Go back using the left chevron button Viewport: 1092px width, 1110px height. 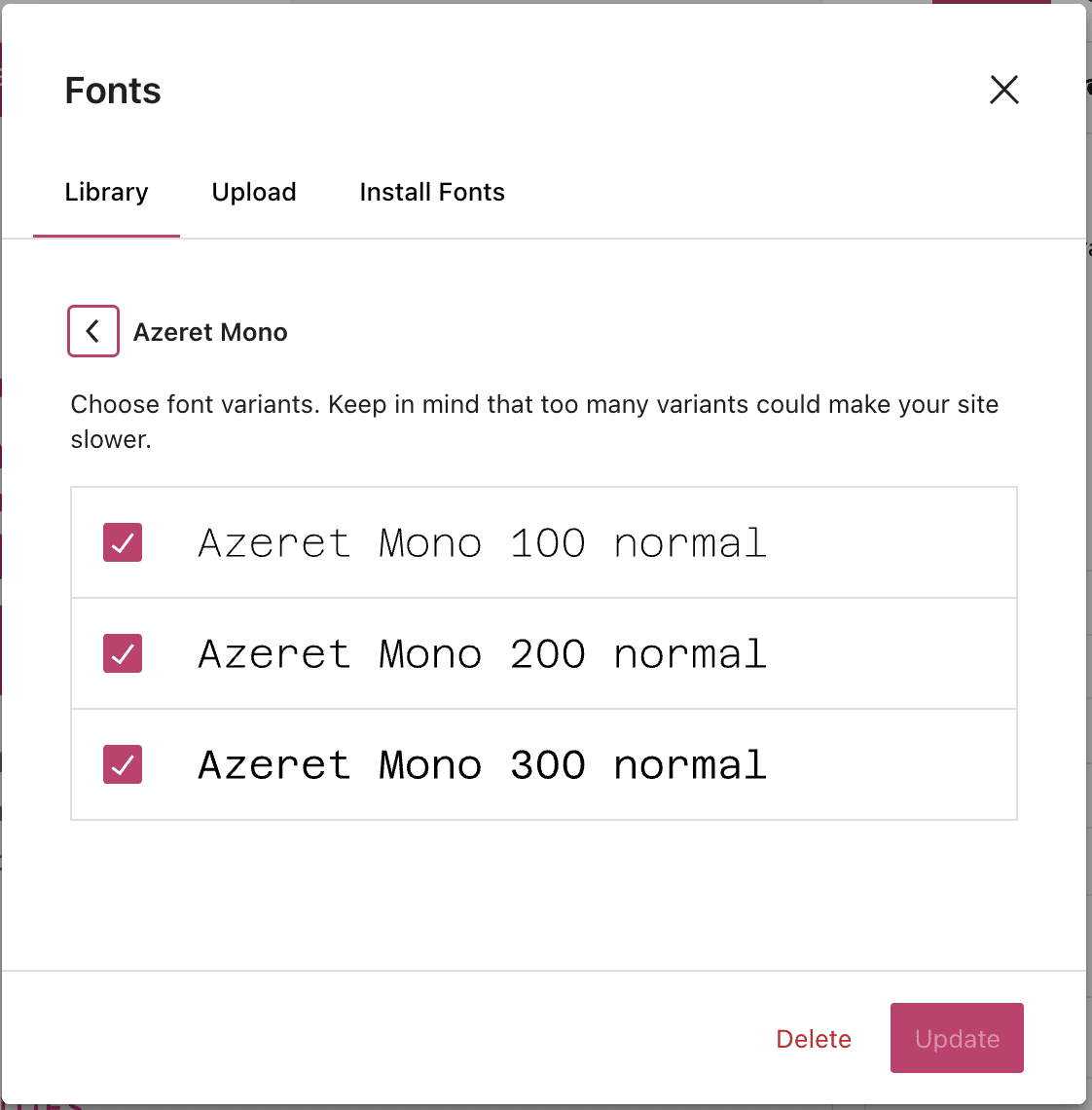[x=93, y=331]
